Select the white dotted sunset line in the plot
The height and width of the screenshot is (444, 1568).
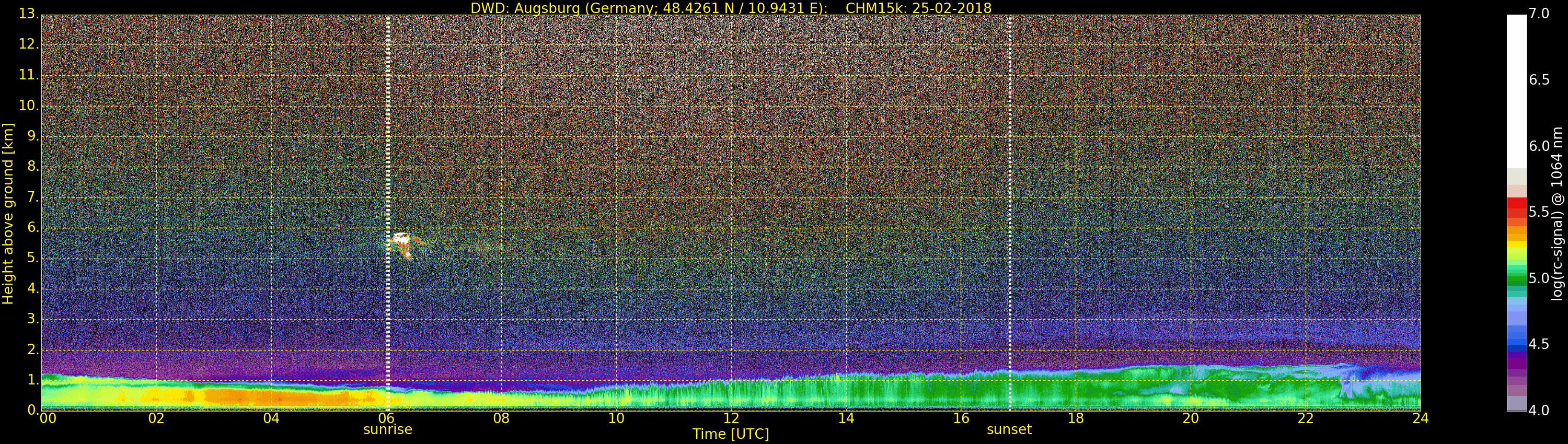point(1010,212)
